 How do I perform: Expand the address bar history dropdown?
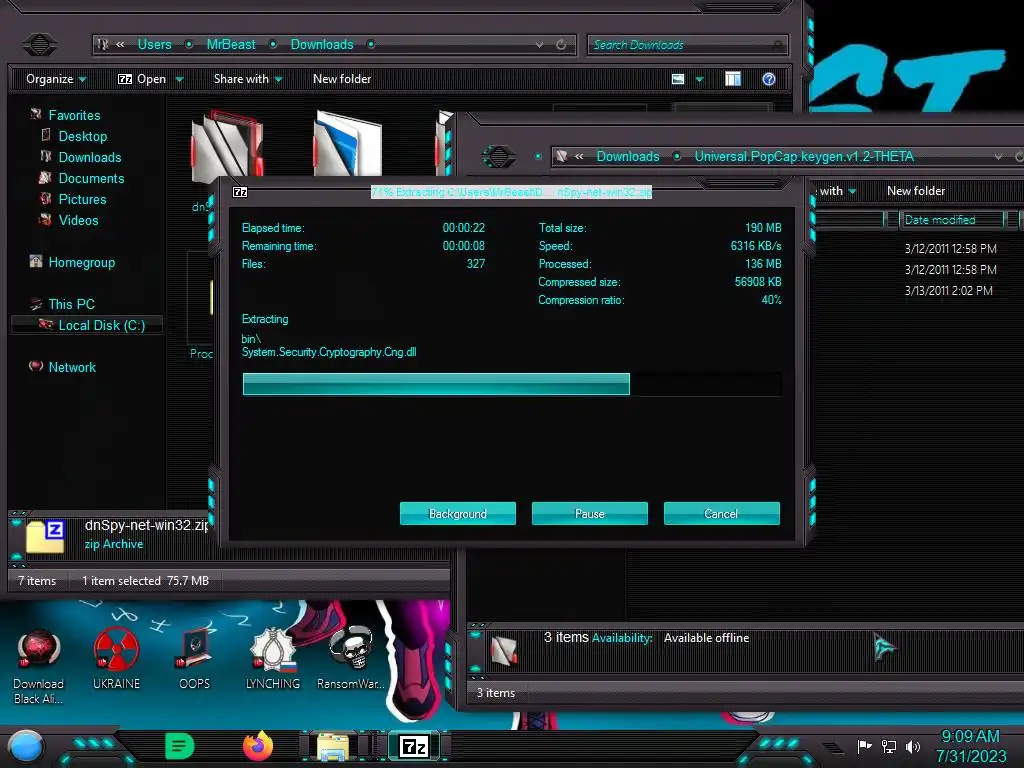(x=539, y=45)
